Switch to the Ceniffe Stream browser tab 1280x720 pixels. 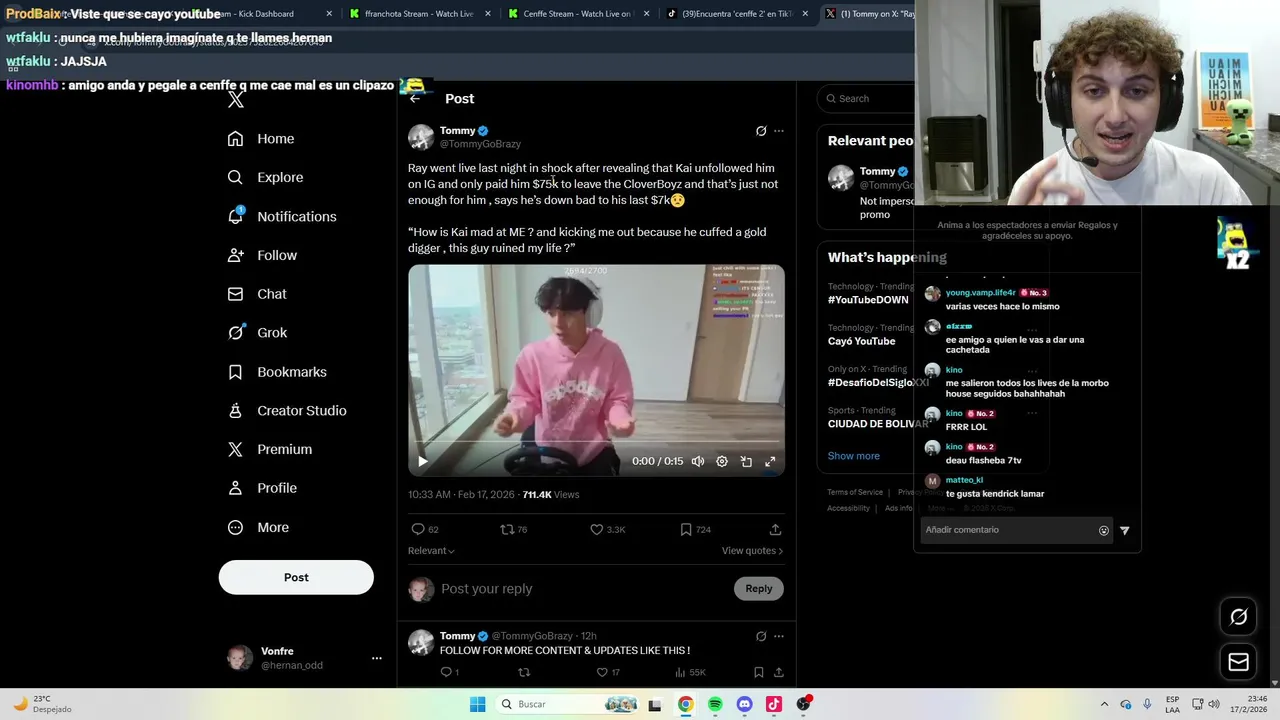pos(577,14)
